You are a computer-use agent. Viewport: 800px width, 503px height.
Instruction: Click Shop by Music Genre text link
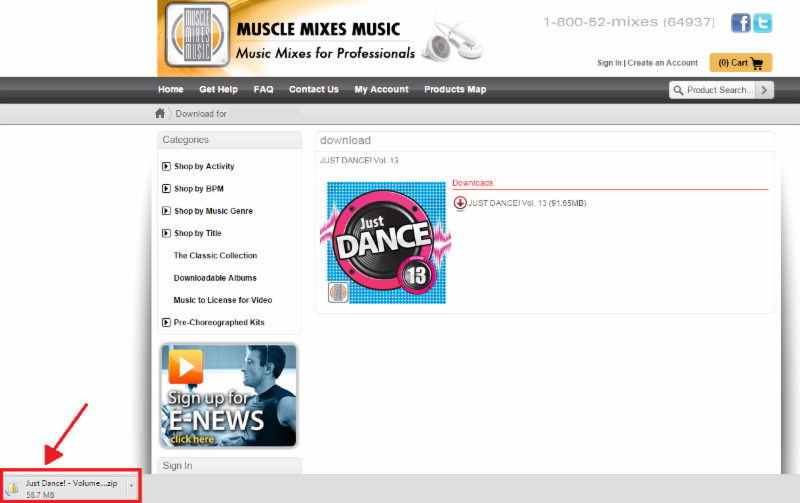click(x=213, y=211)
